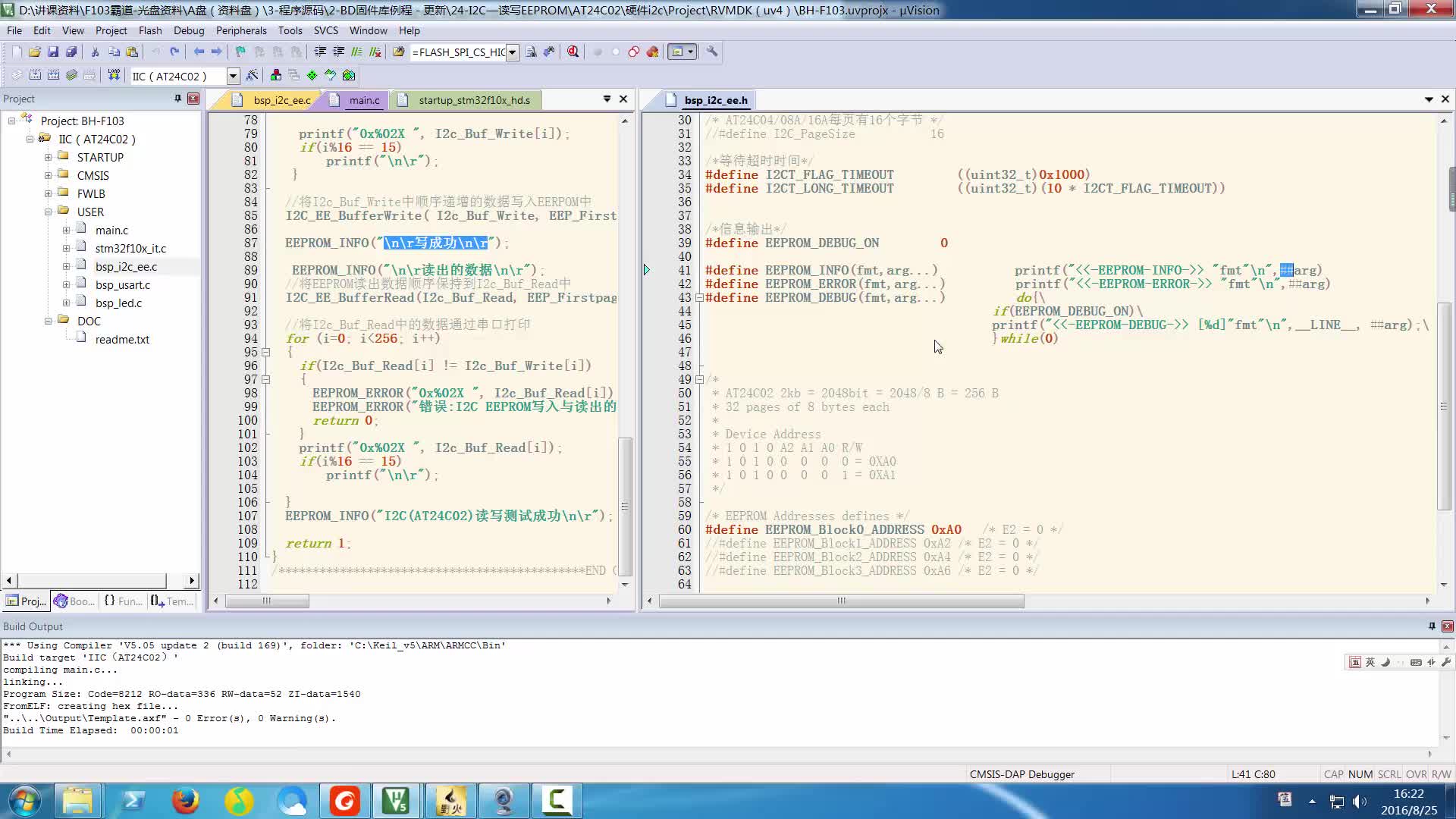This screenshot has width=1456, height=819.
Task: Open the right editor tab list dropdown arrow
Action: [1429, 99]
